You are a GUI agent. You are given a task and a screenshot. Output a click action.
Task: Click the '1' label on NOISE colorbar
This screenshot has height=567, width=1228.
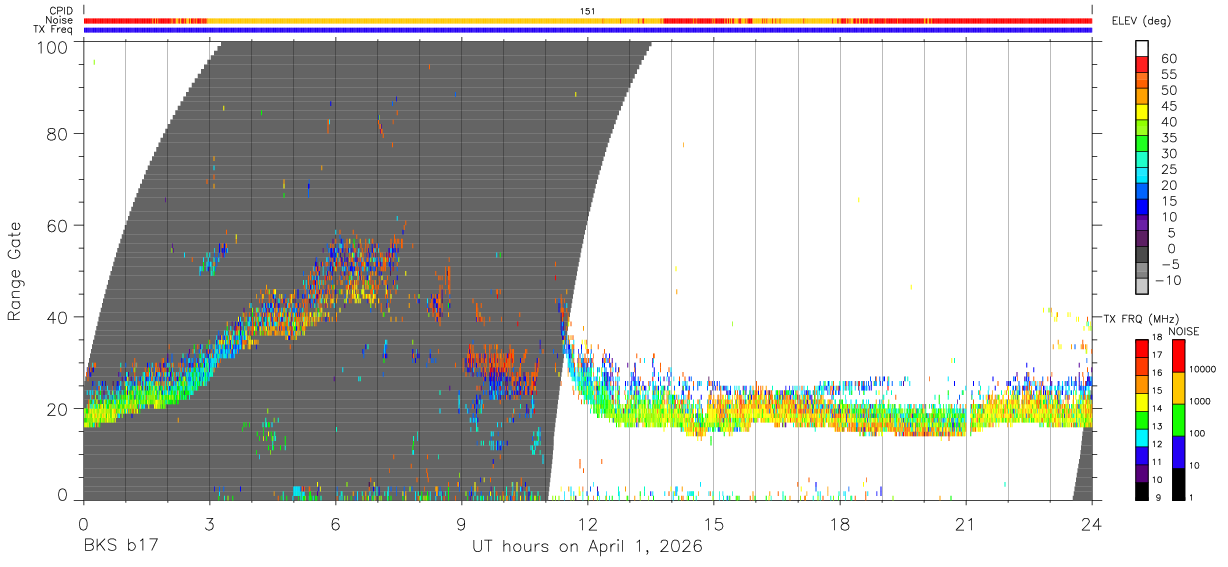pos(1191,497)
